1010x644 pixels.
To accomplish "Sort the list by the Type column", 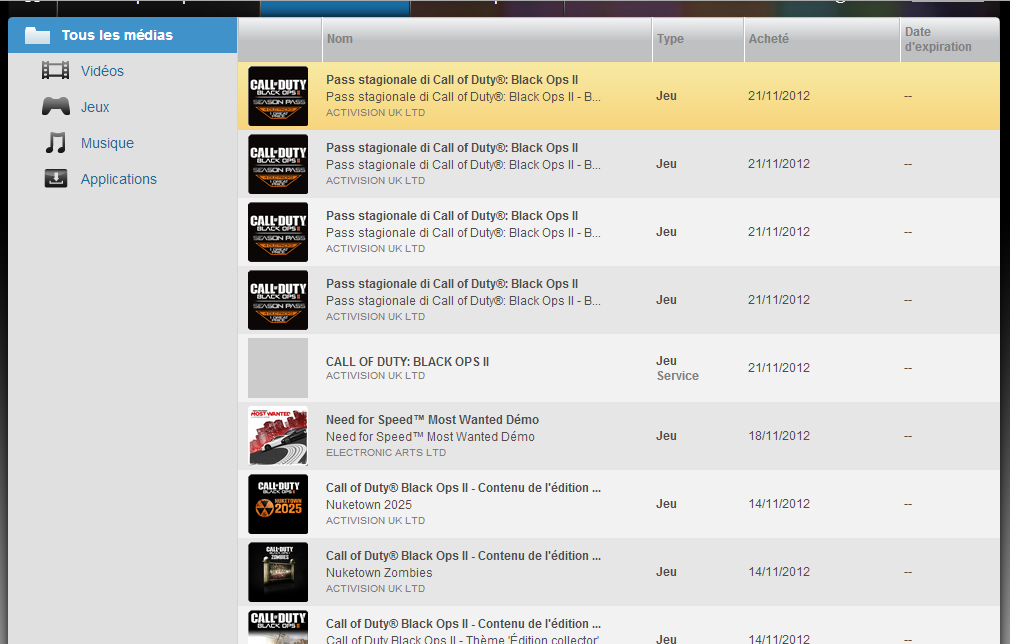I will pyautogui.click(x=698, y=39).
